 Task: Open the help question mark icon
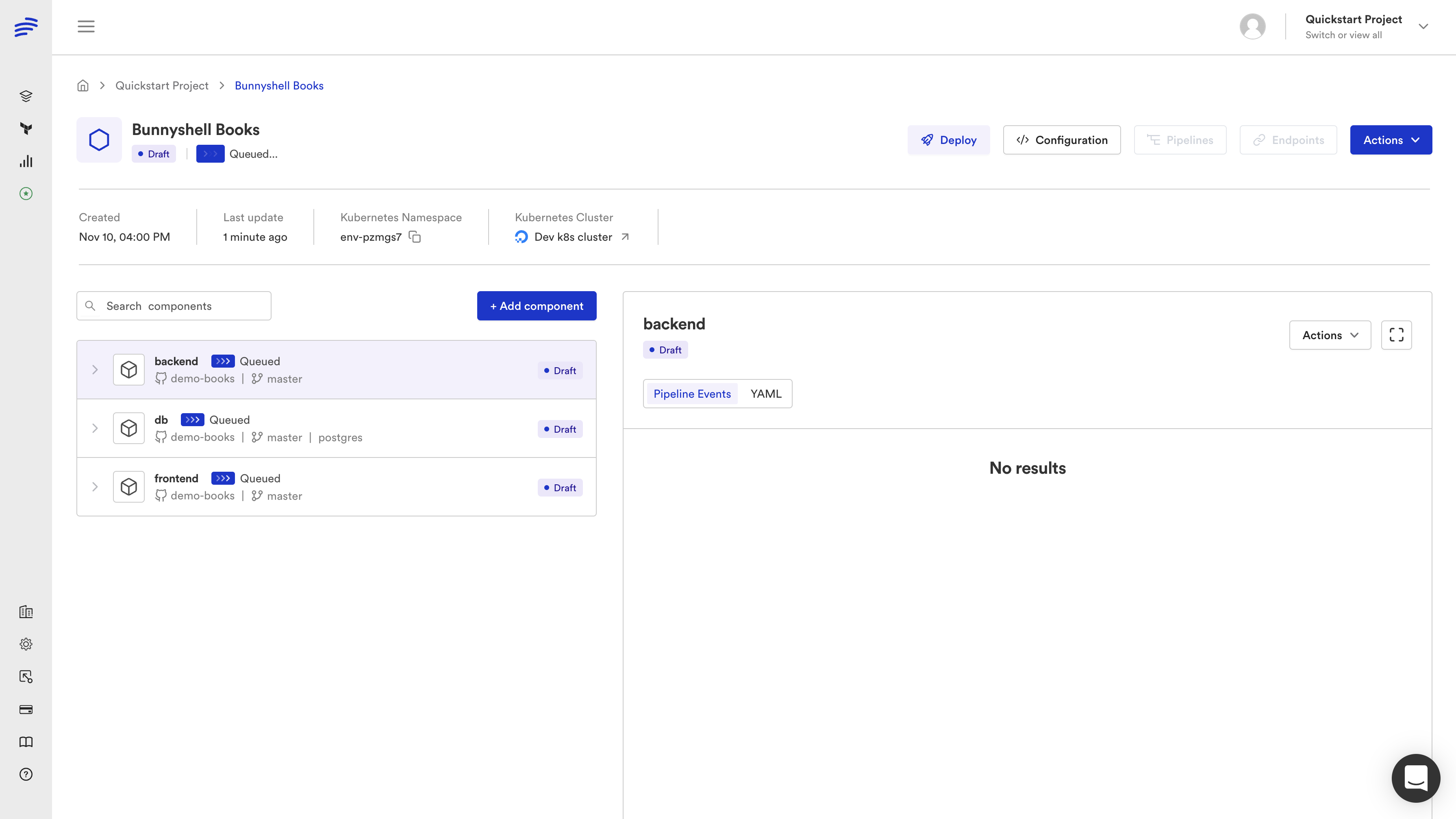pyautogui.click(x=26, y=774)
